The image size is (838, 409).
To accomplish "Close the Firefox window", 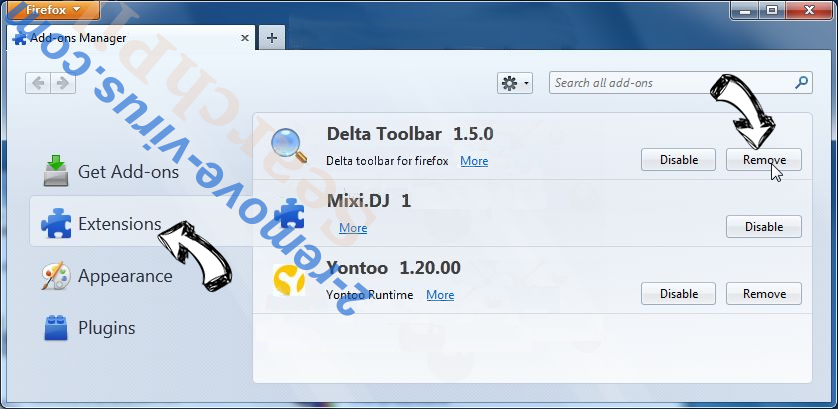I will [808, 9].
